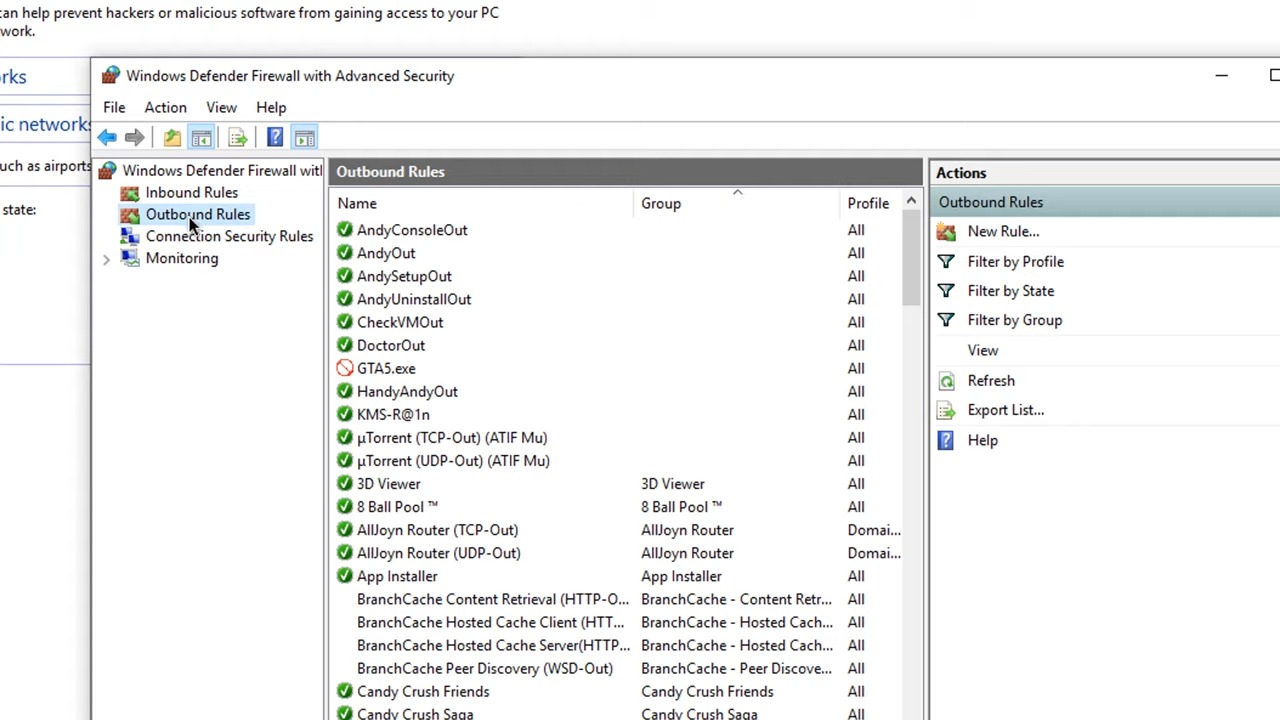Click the Inbound Rules tree icon
This screenshot has width=1280, height=720.
(130, 193)
